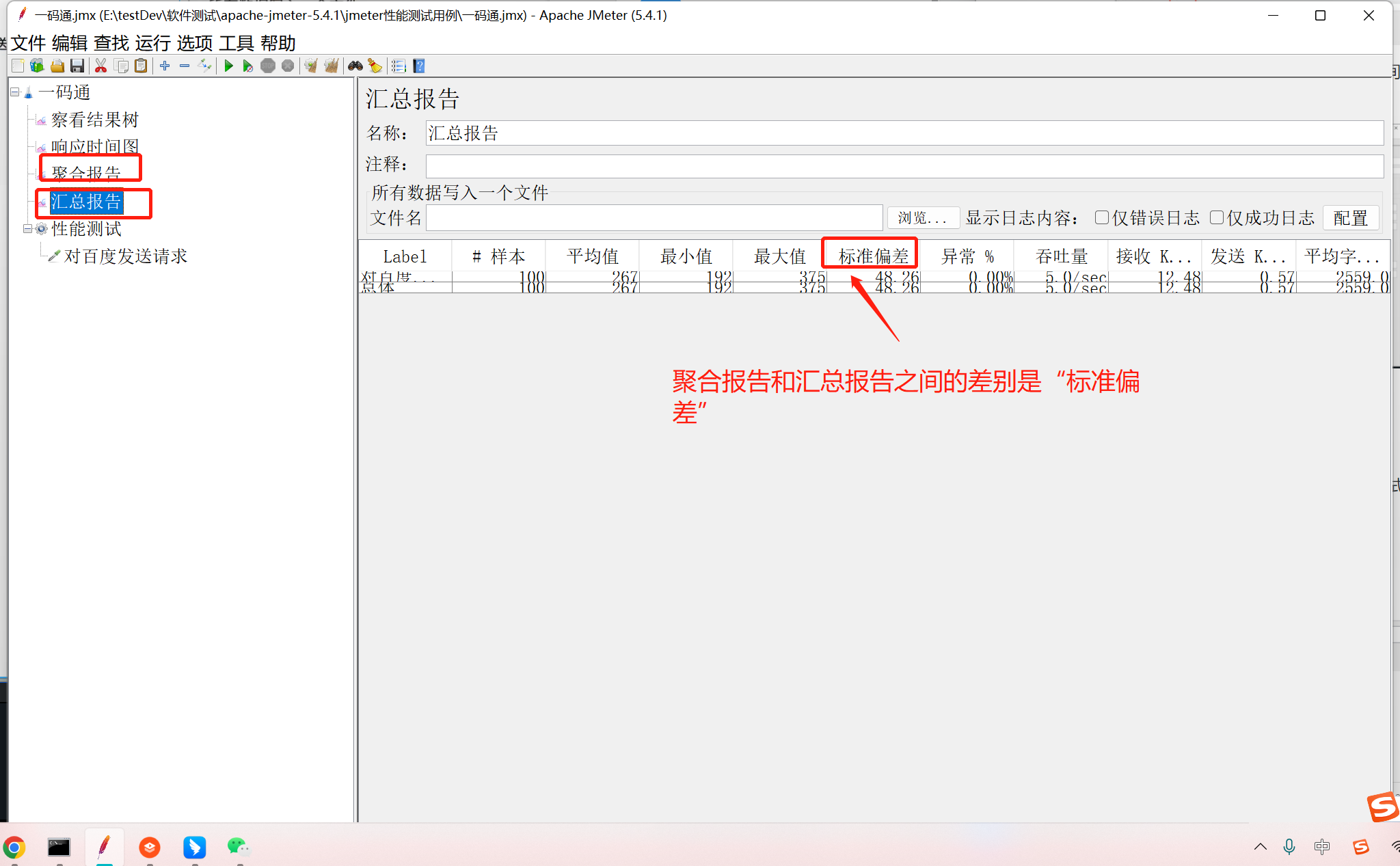Click the Templates icon in toolbar
Screen dimensions: 1400x866
(x=37, y=66)
